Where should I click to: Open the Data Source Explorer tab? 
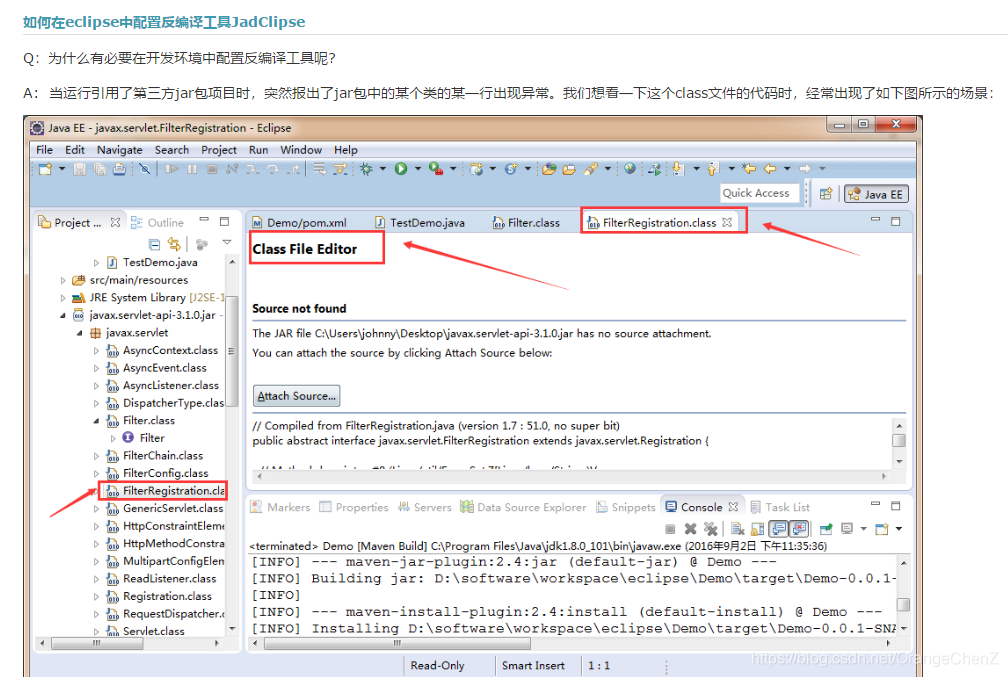(523, 507)
